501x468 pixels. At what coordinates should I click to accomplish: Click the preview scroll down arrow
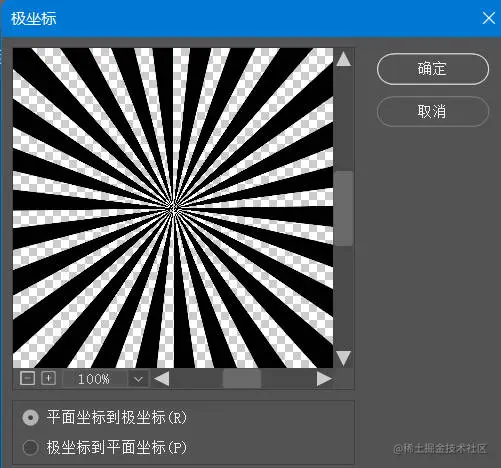pyautogui.click(x=343, y=358)
